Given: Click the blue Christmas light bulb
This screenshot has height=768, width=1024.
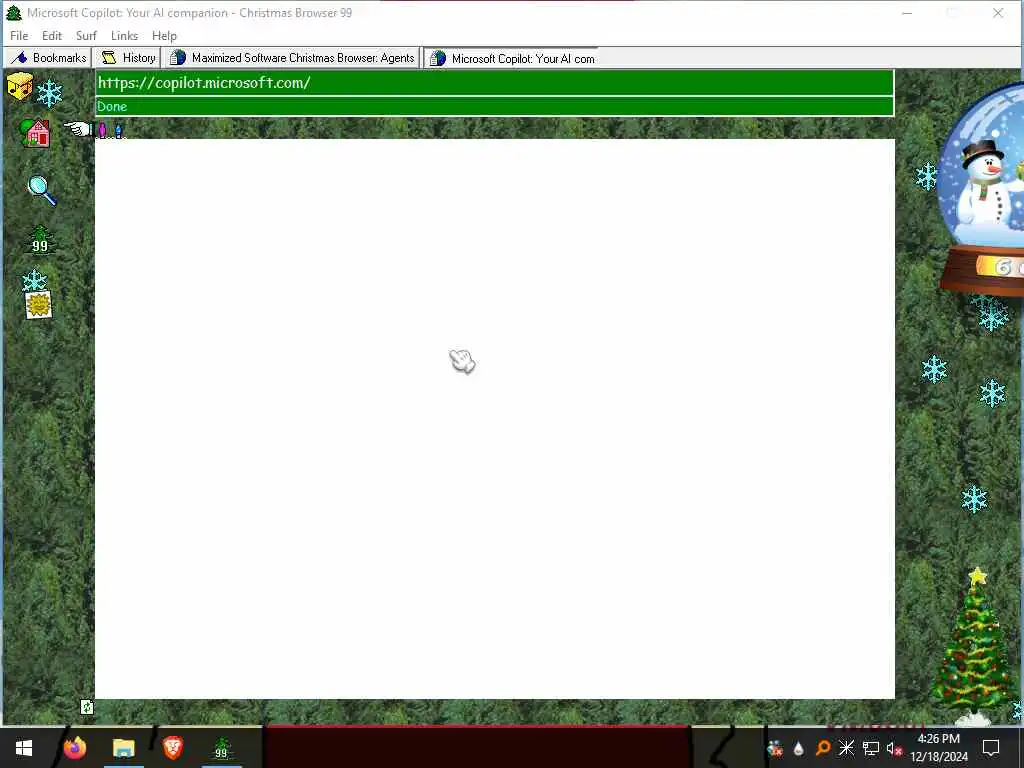Looking at the screenshot, I should (118, 131).
